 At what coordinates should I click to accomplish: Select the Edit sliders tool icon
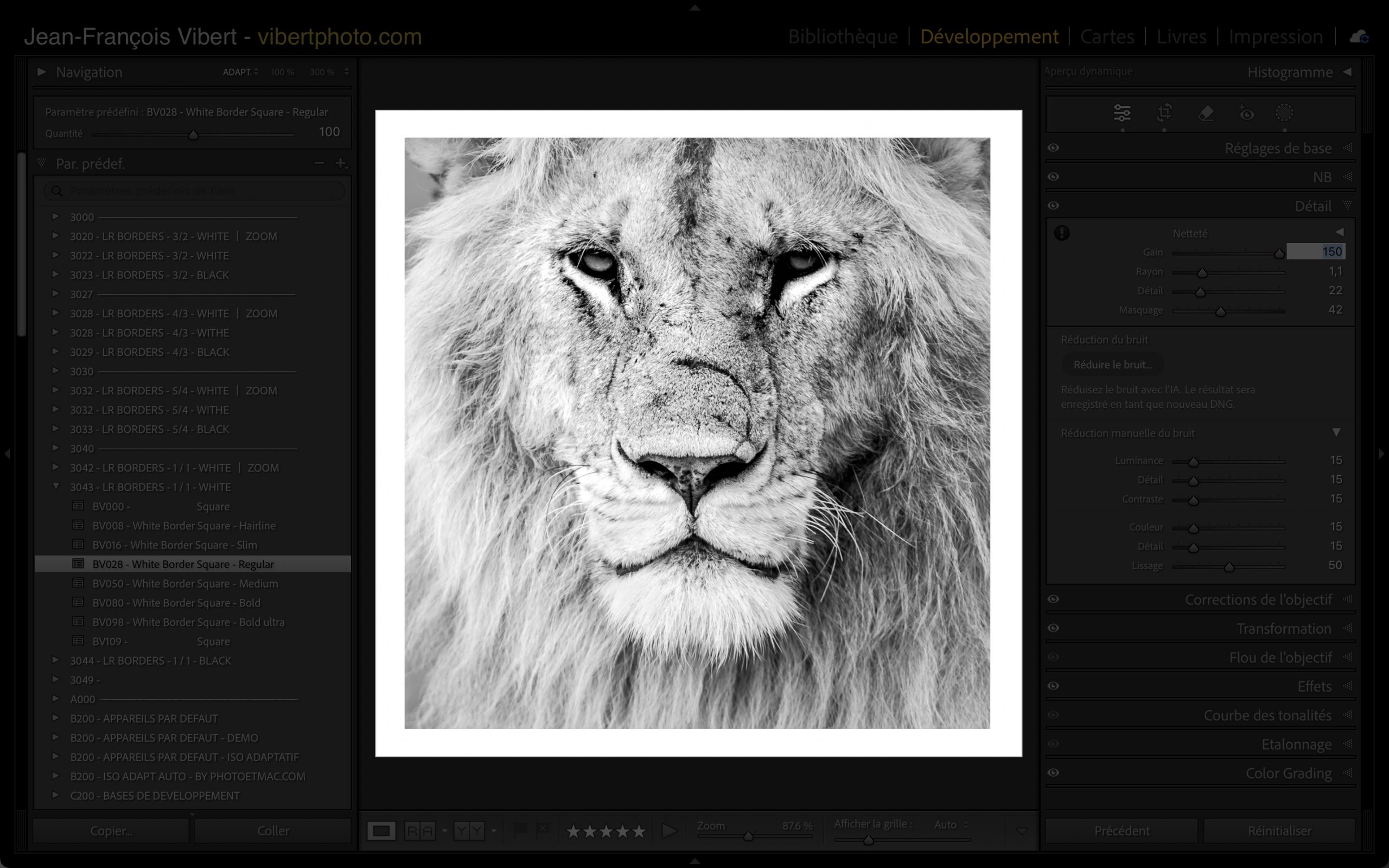(x=1122, y=113)
